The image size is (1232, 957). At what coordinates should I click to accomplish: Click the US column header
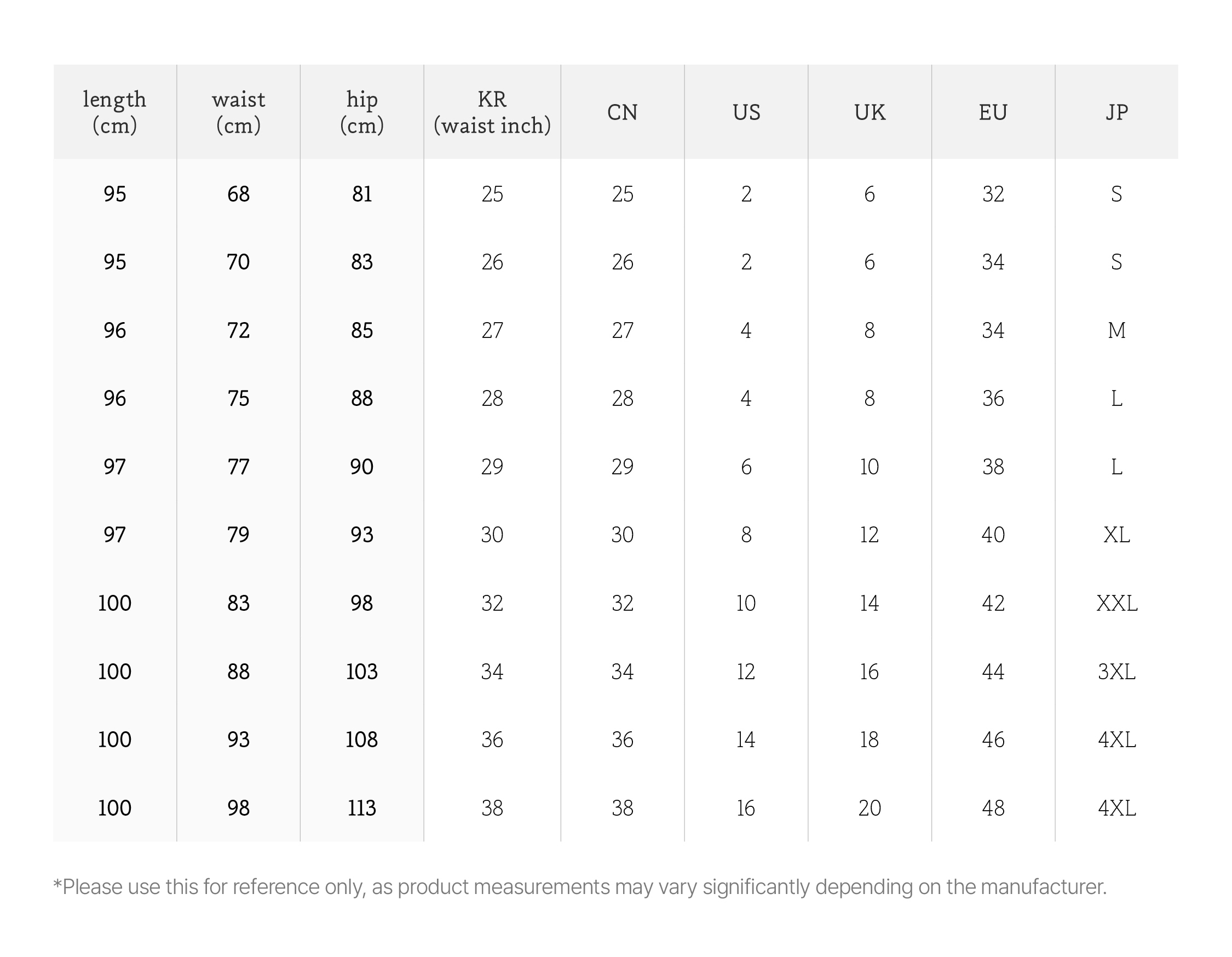(746, 112)
